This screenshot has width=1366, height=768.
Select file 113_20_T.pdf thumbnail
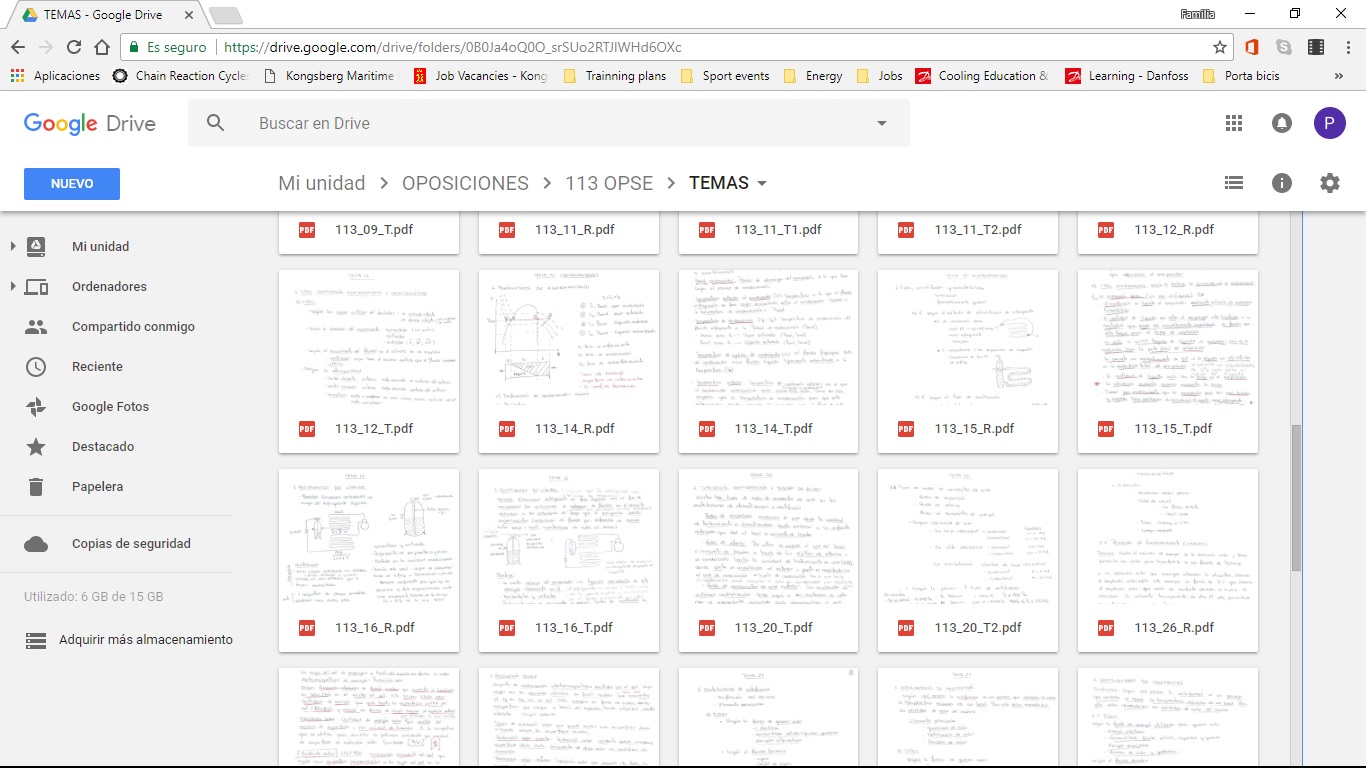768,538
